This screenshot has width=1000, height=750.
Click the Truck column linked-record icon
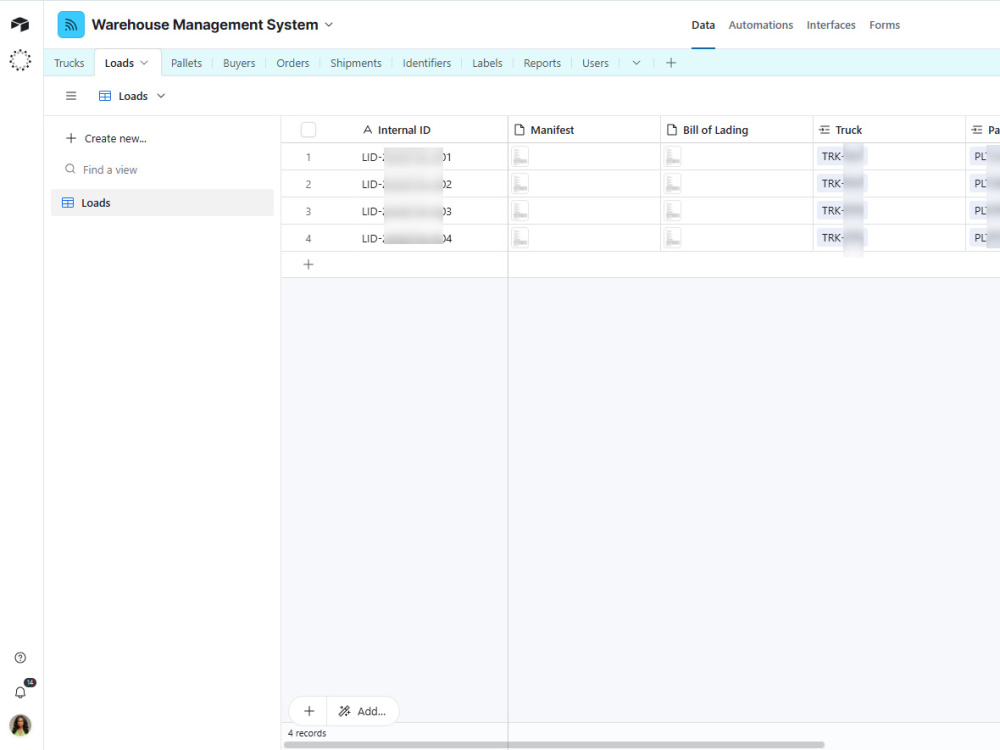[x=824, y=129]
